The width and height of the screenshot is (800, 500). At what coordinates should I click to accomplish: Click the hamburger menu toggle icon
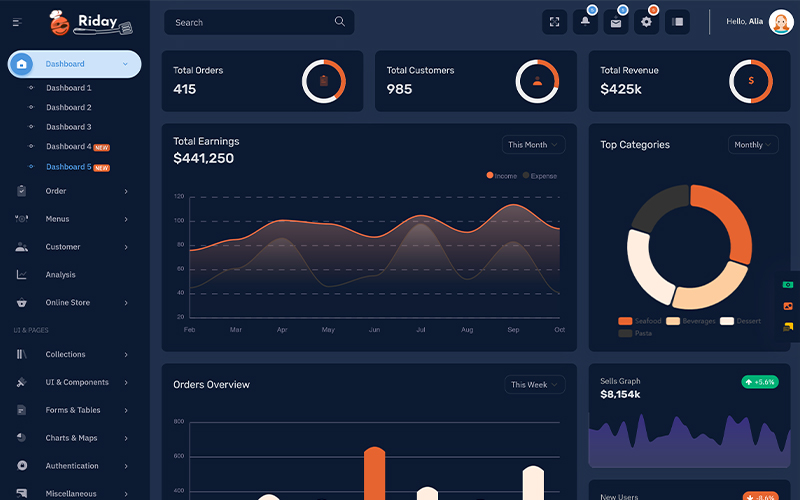(17, 22)
